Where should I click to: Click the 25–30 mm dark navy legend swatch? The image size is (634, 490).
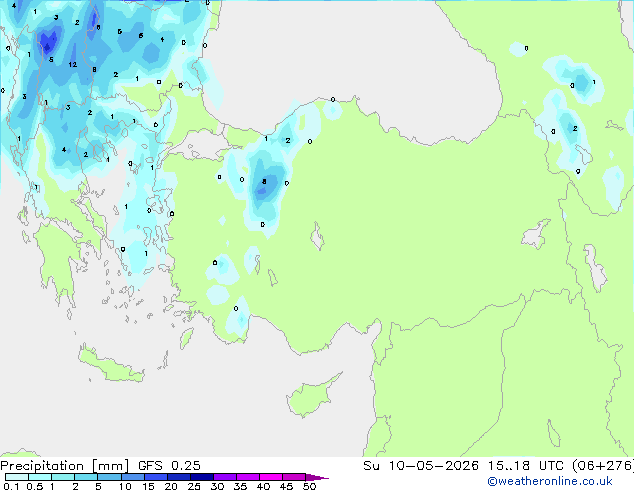(202, 477)
